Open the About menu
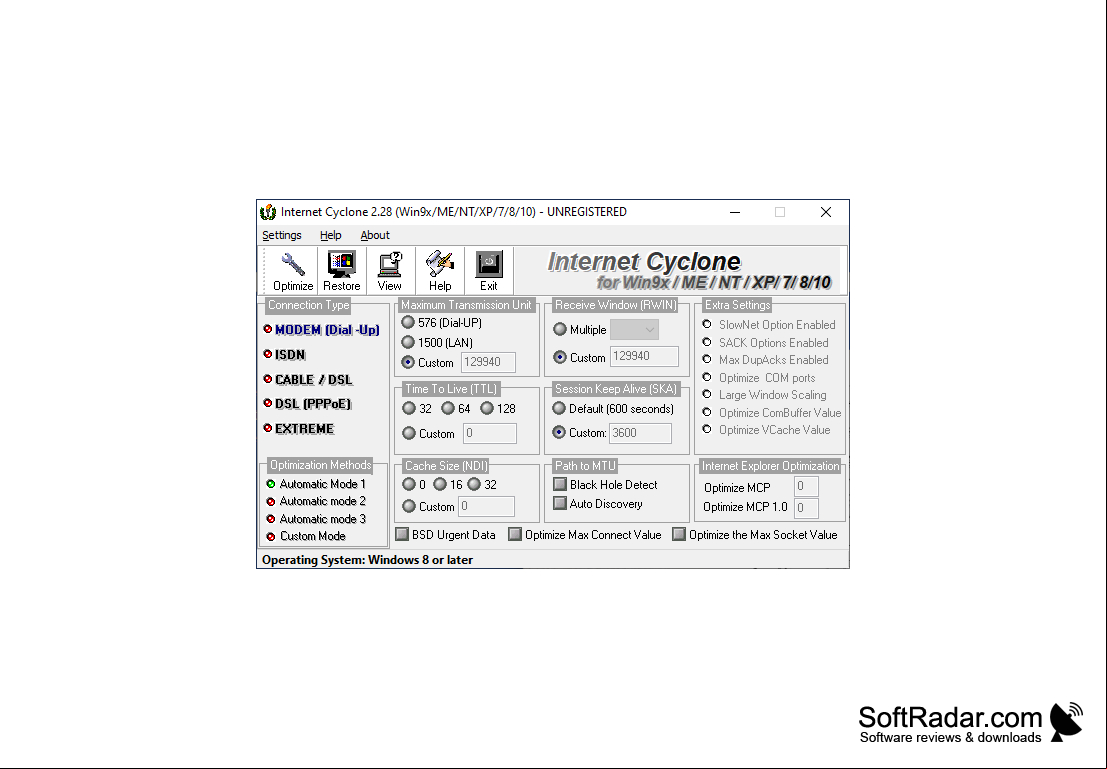Screen dimensions: 1107x769 [375, 235]
